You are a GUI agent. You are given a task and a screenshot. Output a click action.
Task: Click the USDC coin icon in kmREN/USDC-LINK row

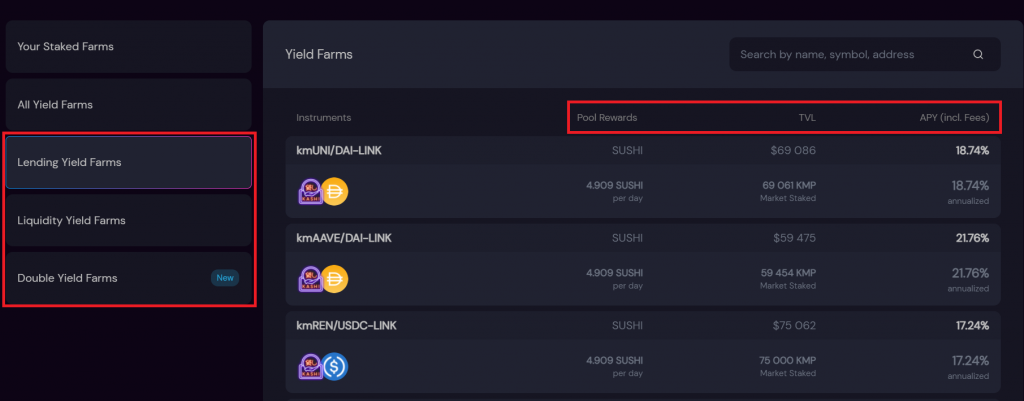coord(334,366)
